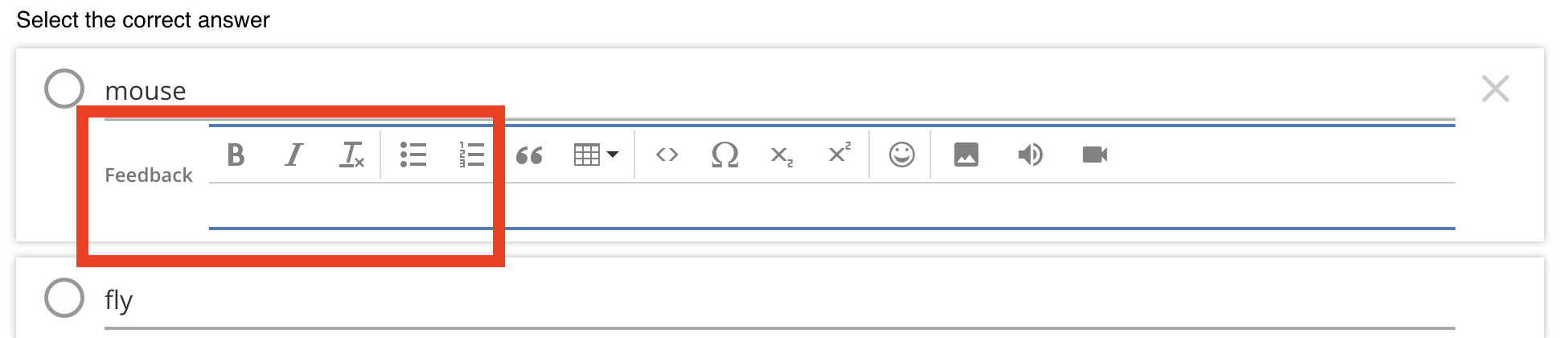Insert a block quote
Screen dimensions: 1568x338
pos(529,155)
